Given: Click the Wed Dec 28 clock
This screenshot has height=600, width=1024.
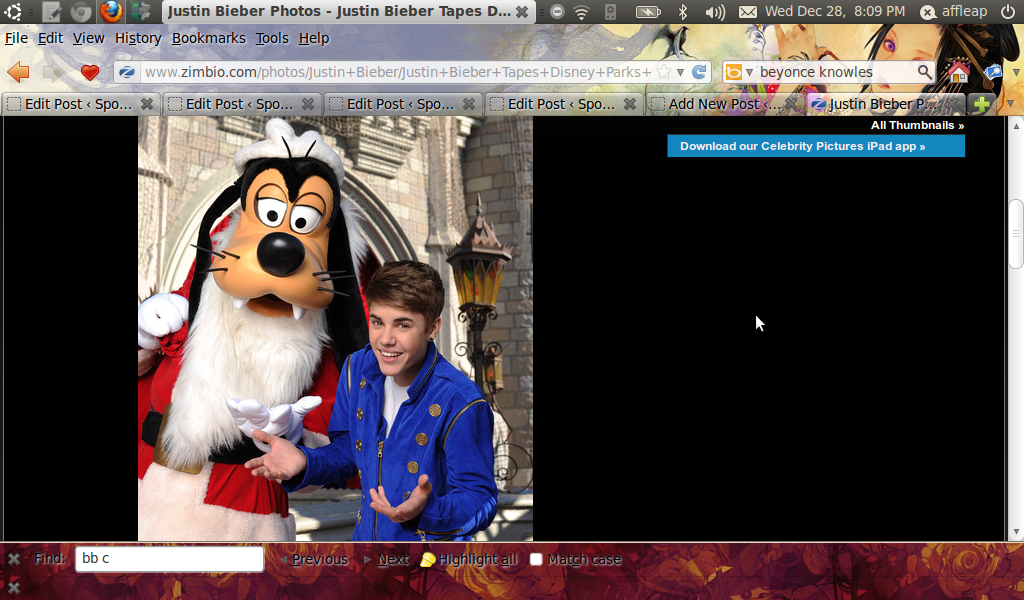Looking at the screenshot, I should pyautogui.click(x=835, y=11).
